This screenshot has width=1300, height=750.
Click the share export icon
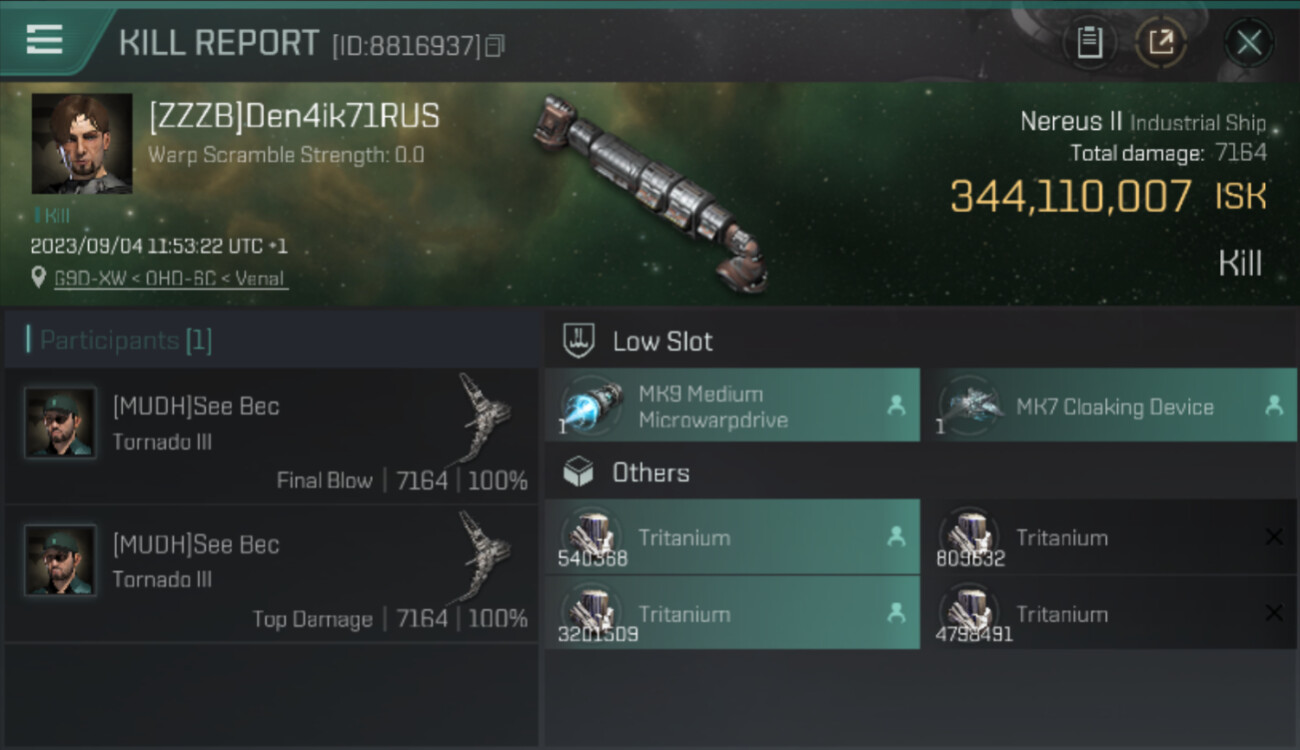pyautogui.click(x=1161, y=42)
